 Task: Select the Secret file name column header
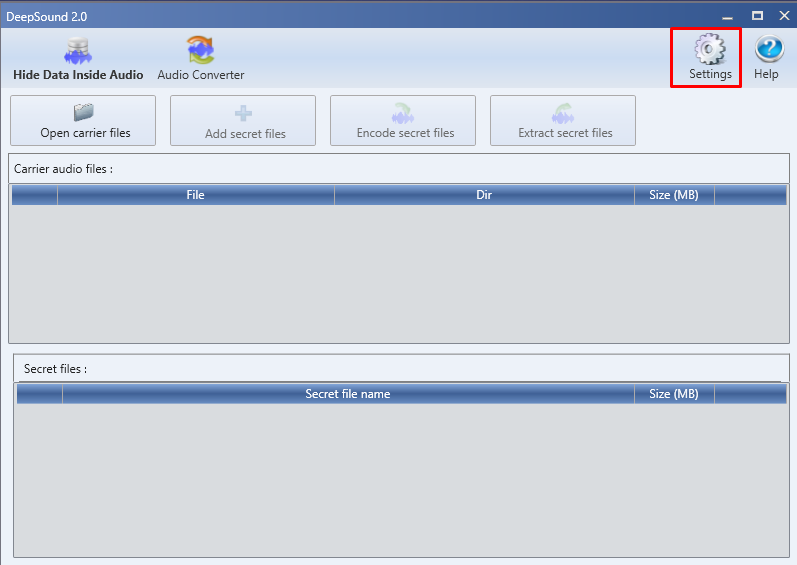coord(348,394)
